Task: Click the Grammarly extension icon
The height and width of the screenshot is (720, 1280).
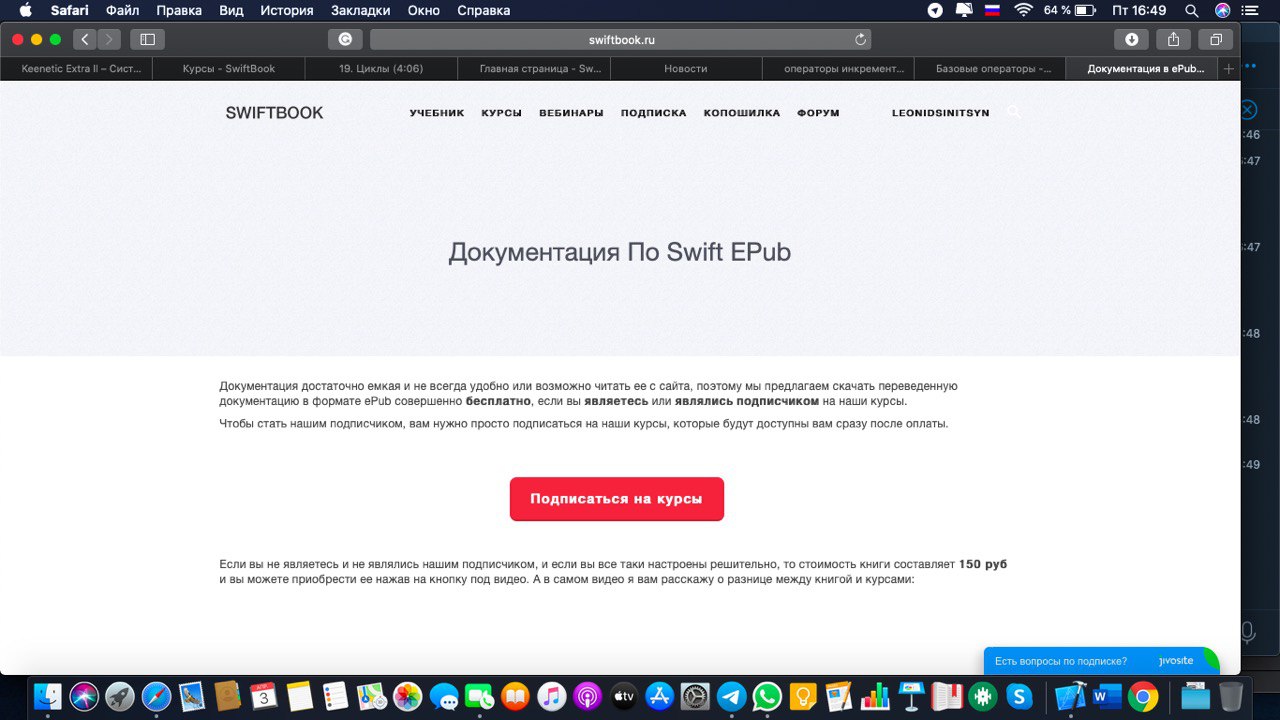Action: click(x=345, y=39)
